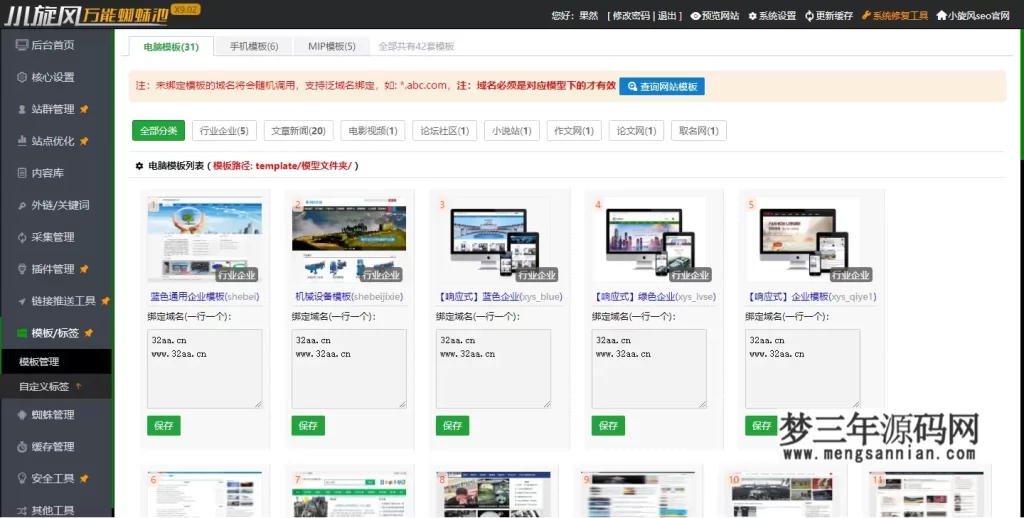Click the monitor icon beside 后台首页
This screenshot has height=518, width=1024.
(x=22, y=45)
